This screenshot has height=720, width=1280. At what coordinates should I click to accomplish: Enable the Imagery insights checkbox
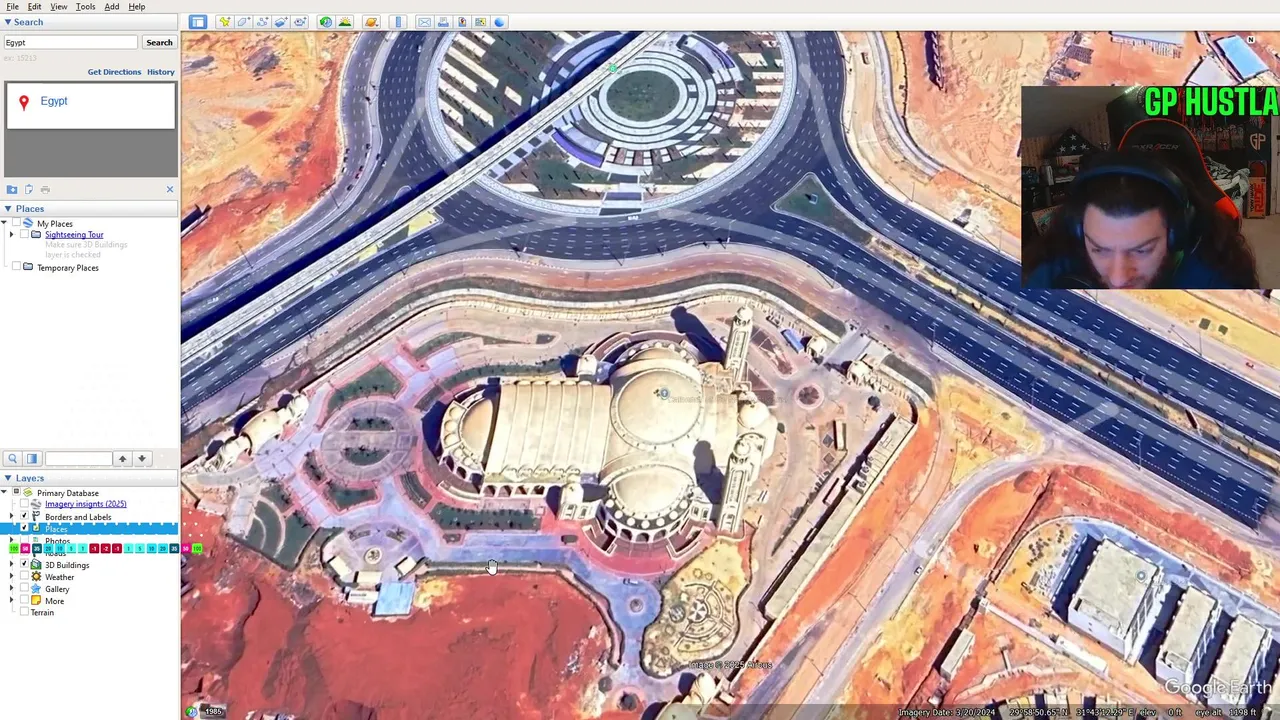click(x=24, y=503)
